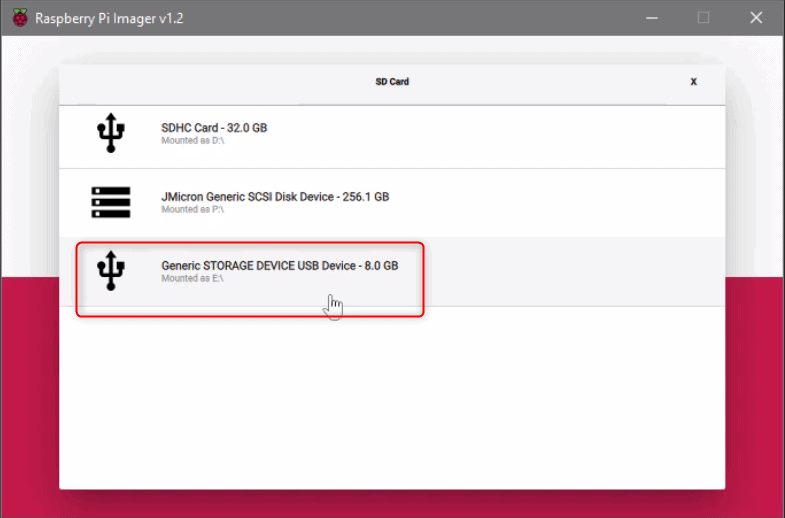Click the disk drive icon beside JMicron device
The height and width of the screenshot is (518, 785).
click(x=111, y=202)
